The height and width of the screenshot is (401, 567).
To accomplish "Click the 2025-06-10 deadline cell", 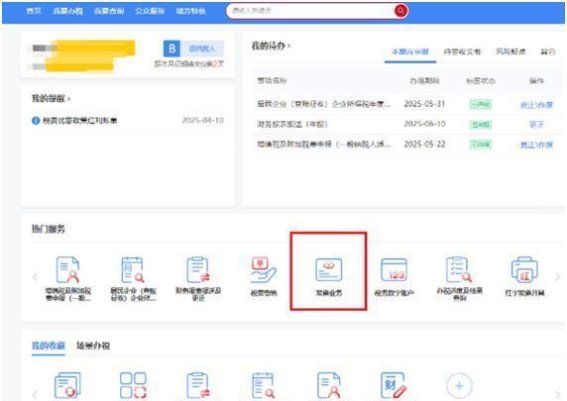I will click(x=424, y=124).
